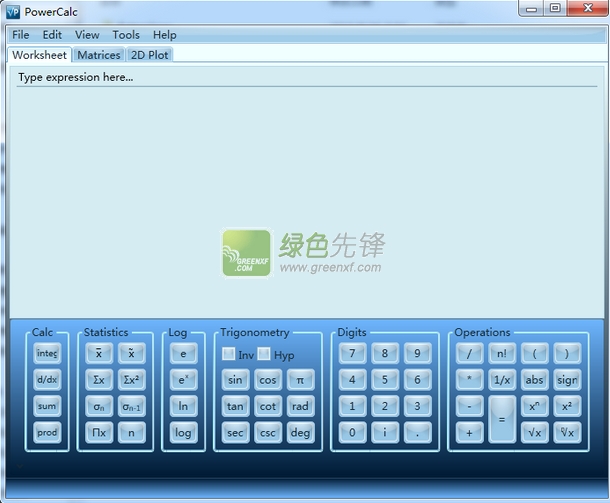Click digit 3 button
The height and width of the screenshot is (503, 610).
tap(417, 406)
